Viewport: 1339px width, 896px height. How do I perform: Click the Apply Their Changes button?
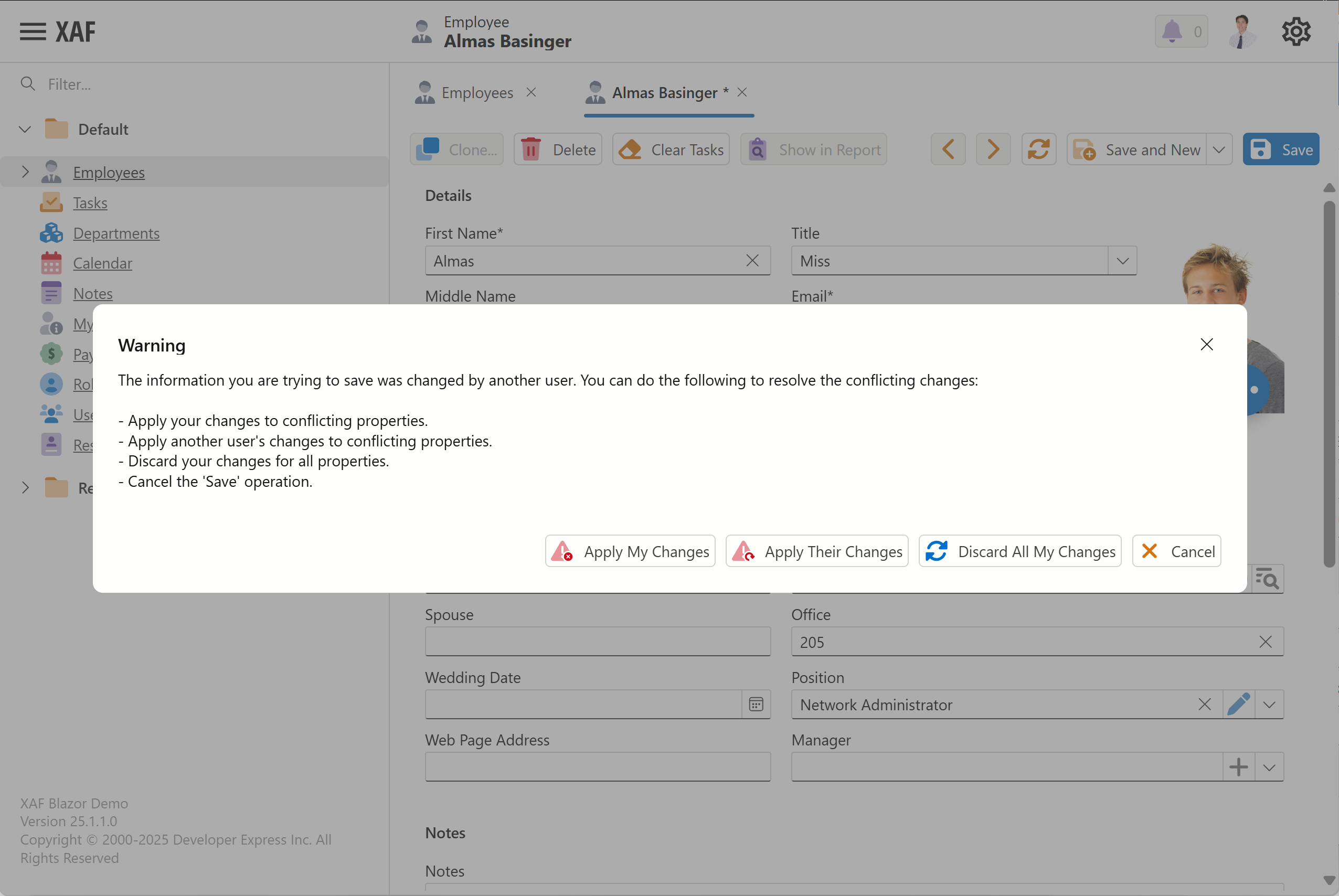point(816,551)
